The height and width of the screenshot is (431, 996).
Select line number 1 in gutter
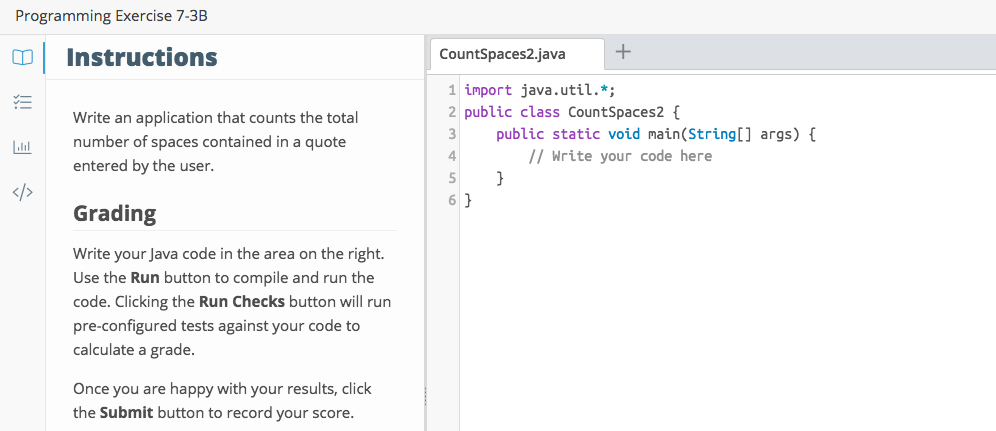click(452, 90)
